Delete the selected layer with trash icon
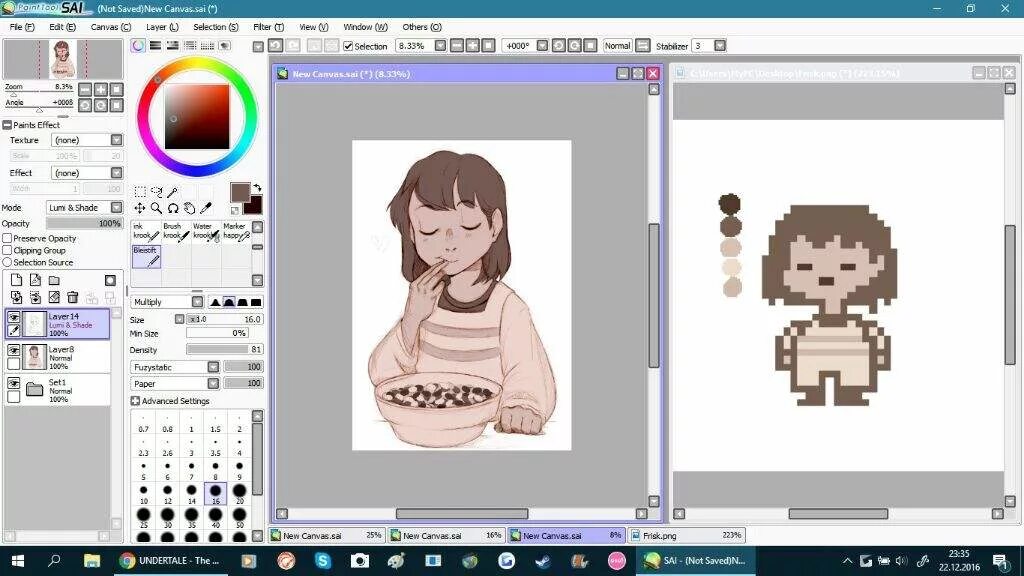 tap(72, 298)
